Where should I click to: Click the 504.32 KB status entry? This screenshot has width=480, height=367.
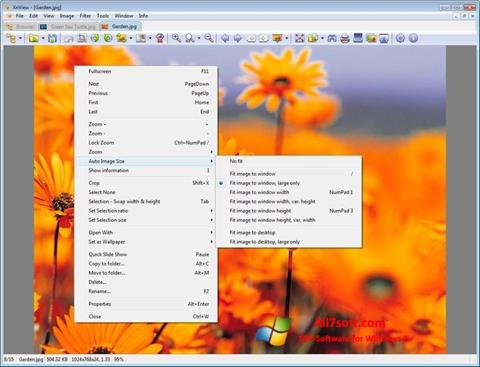[57, 359]
